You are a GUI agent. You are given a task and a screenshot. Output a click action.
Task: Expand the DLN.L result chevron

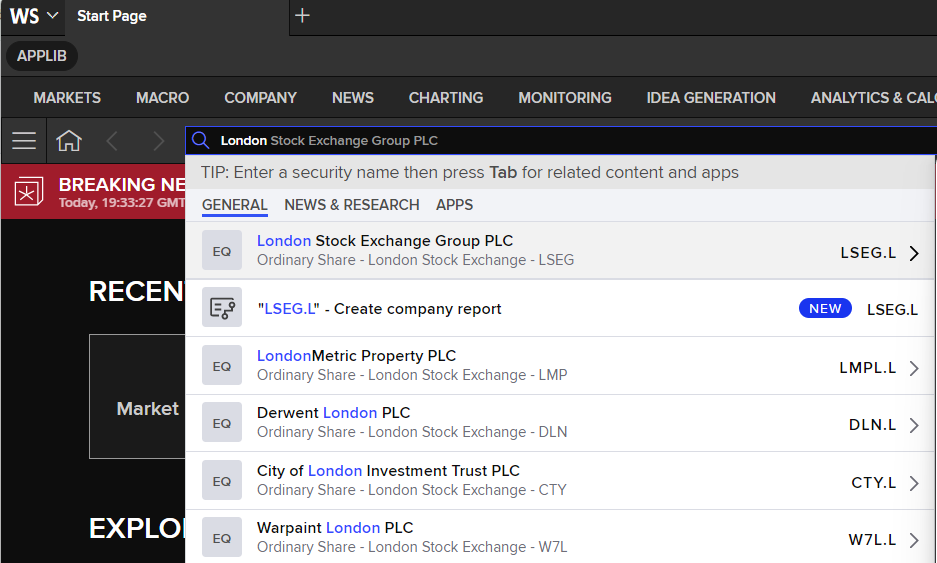coord(914,425)
